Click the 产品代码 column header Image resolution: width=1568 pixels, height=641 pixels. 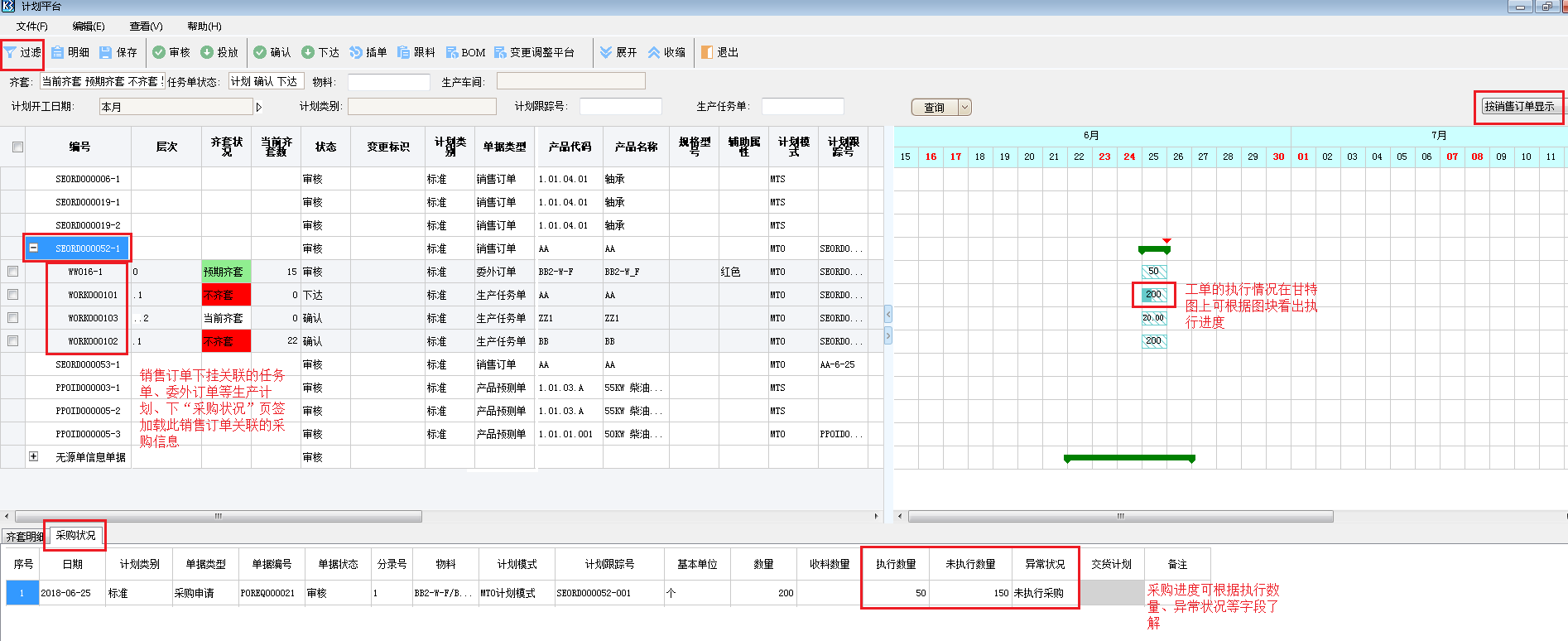pyautogui.click(x=570, y=147)
